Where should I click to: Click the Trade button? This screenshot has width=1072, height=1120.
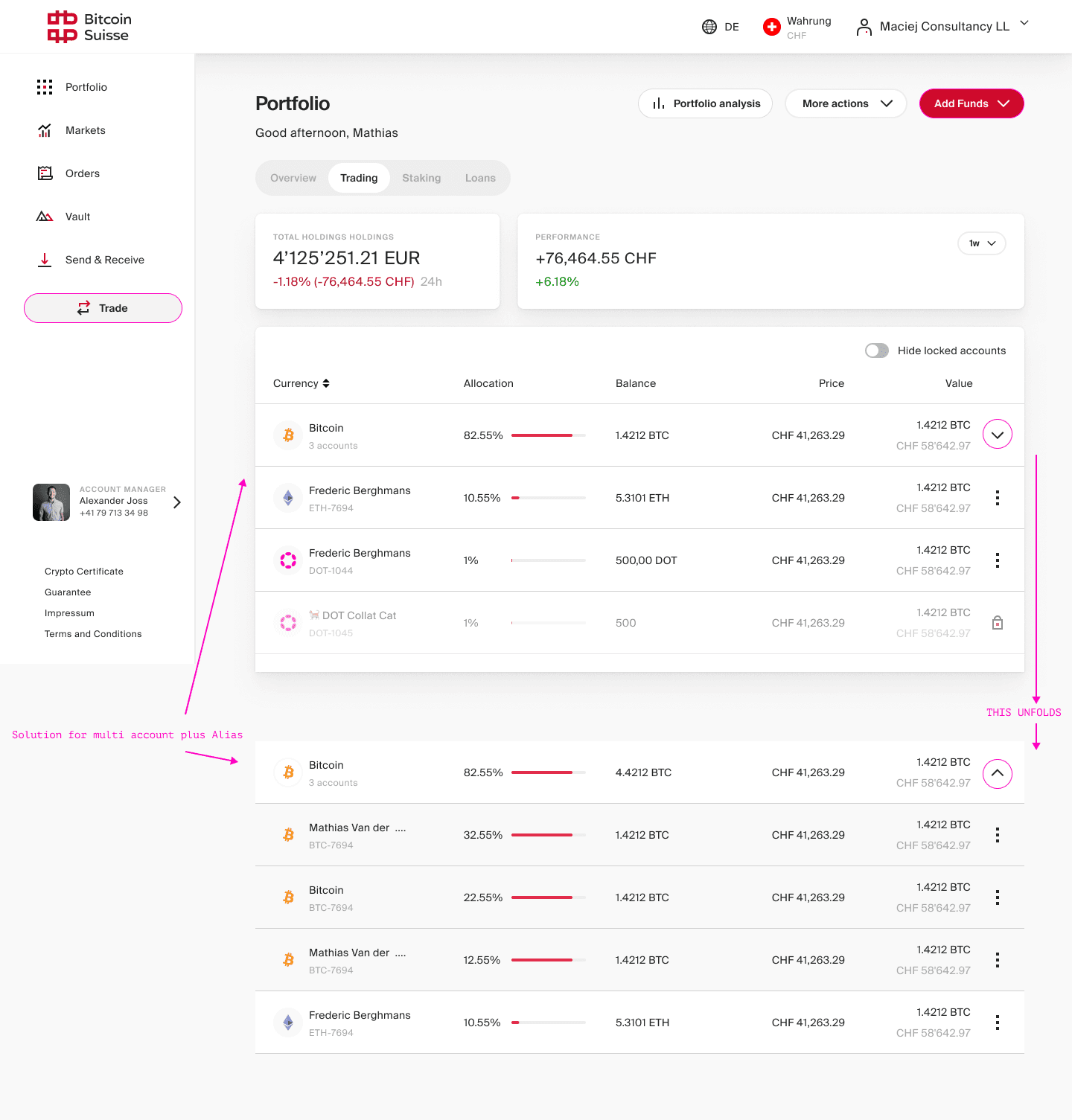coord(103,308)
